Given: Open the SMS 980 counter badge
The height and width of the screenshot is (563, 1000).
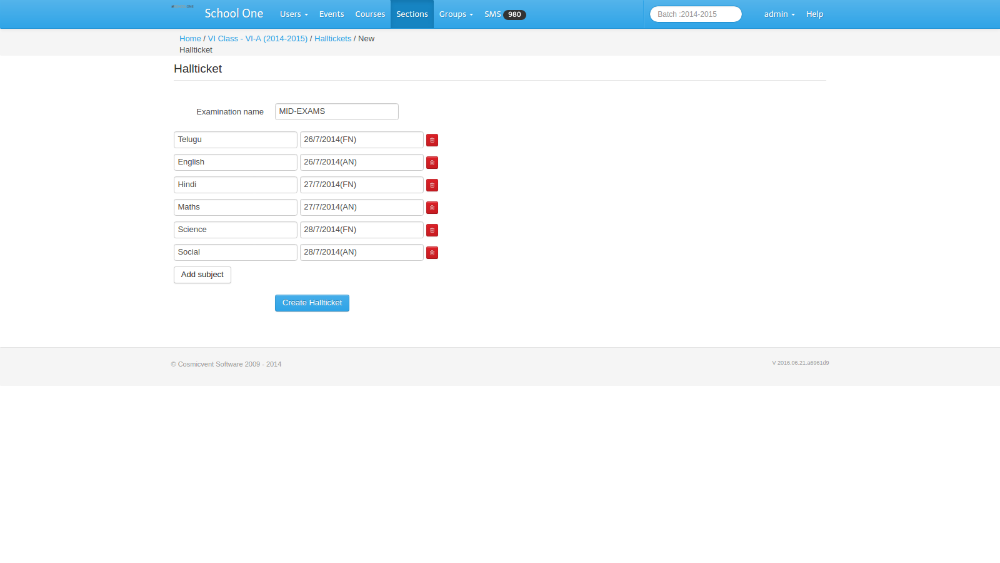Looking at the screenshot, I should point(514,15).
